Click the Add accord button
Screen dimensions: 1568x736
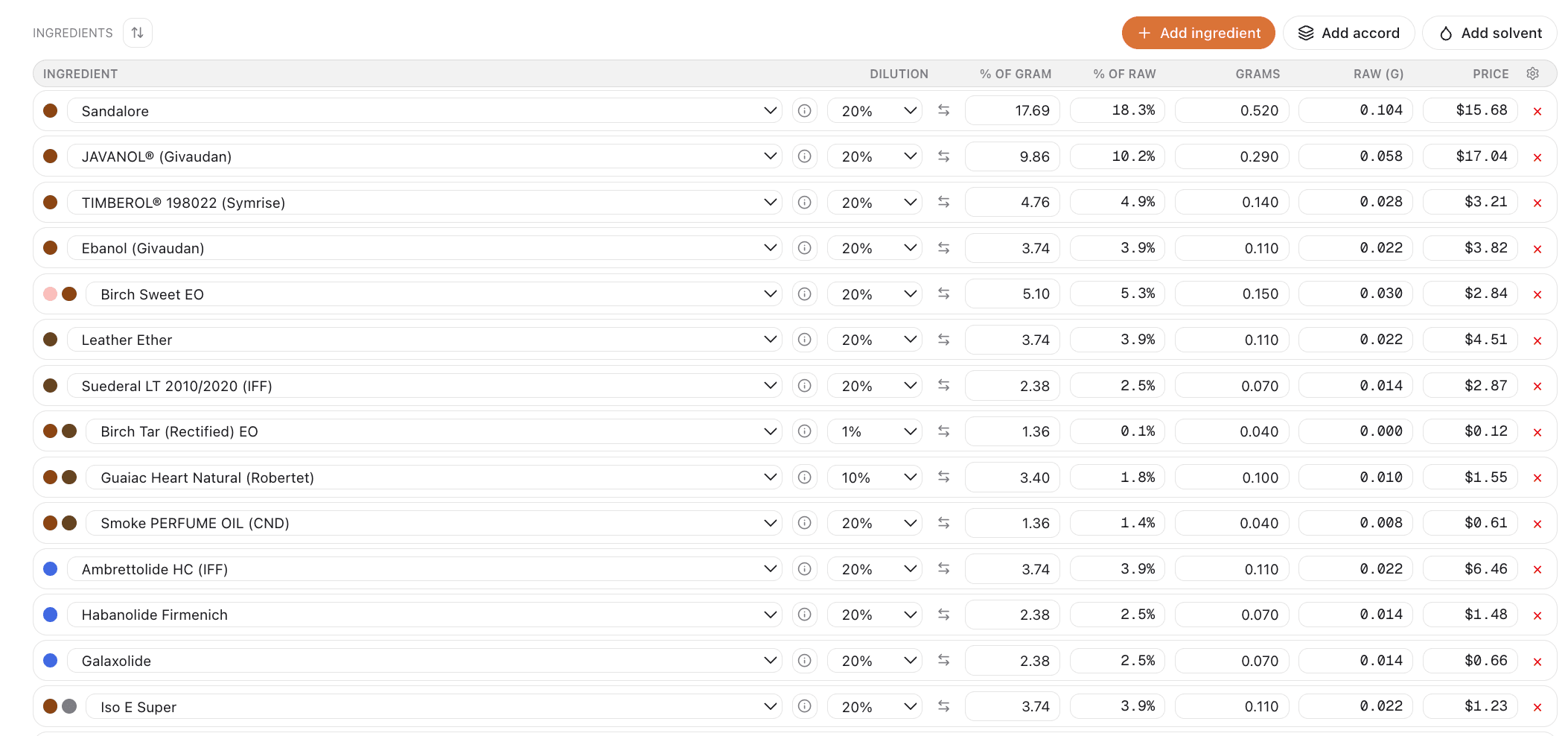1348,33
